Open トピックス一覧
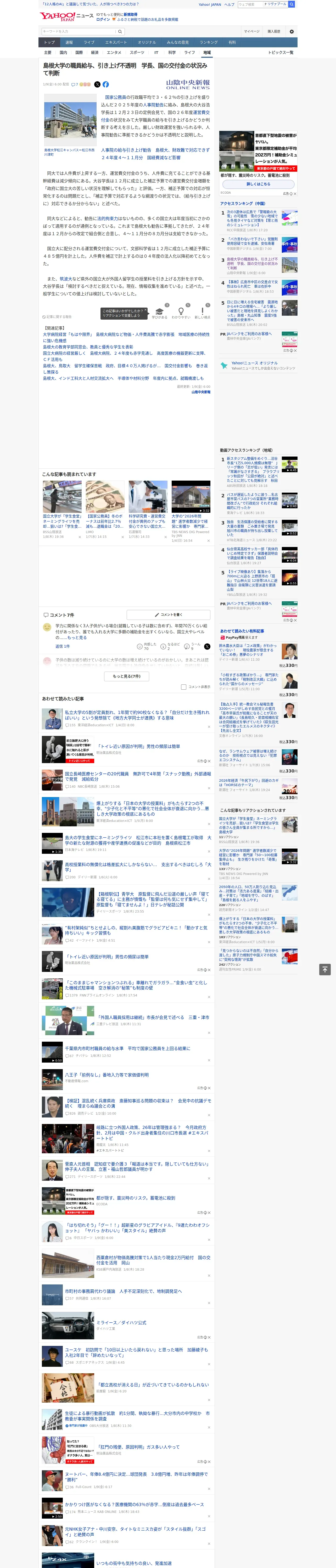The image size is (336, 1568). 281,52
